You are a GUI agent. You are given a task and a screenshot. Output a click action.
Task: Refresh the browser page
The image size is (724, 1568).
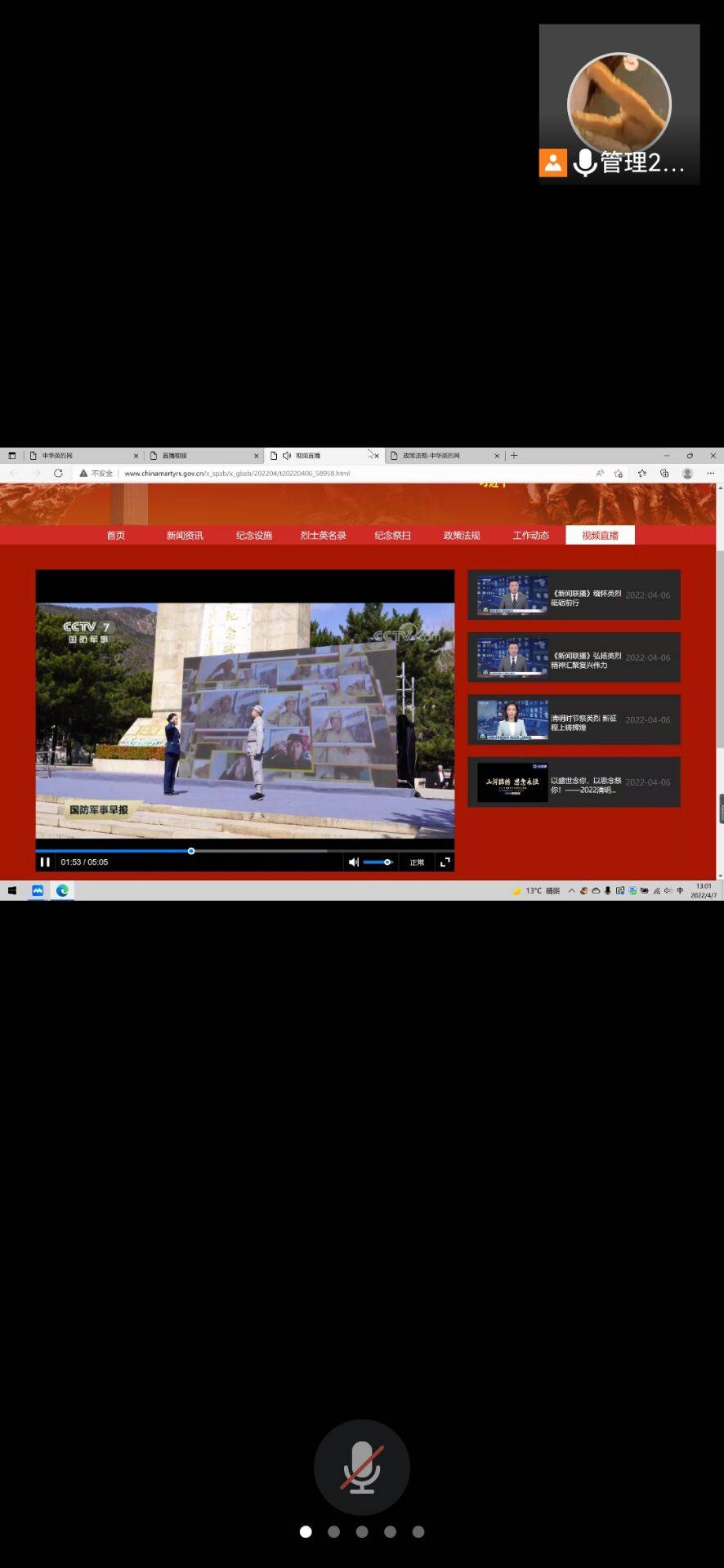pyautogui.click(x=58, y=473)
